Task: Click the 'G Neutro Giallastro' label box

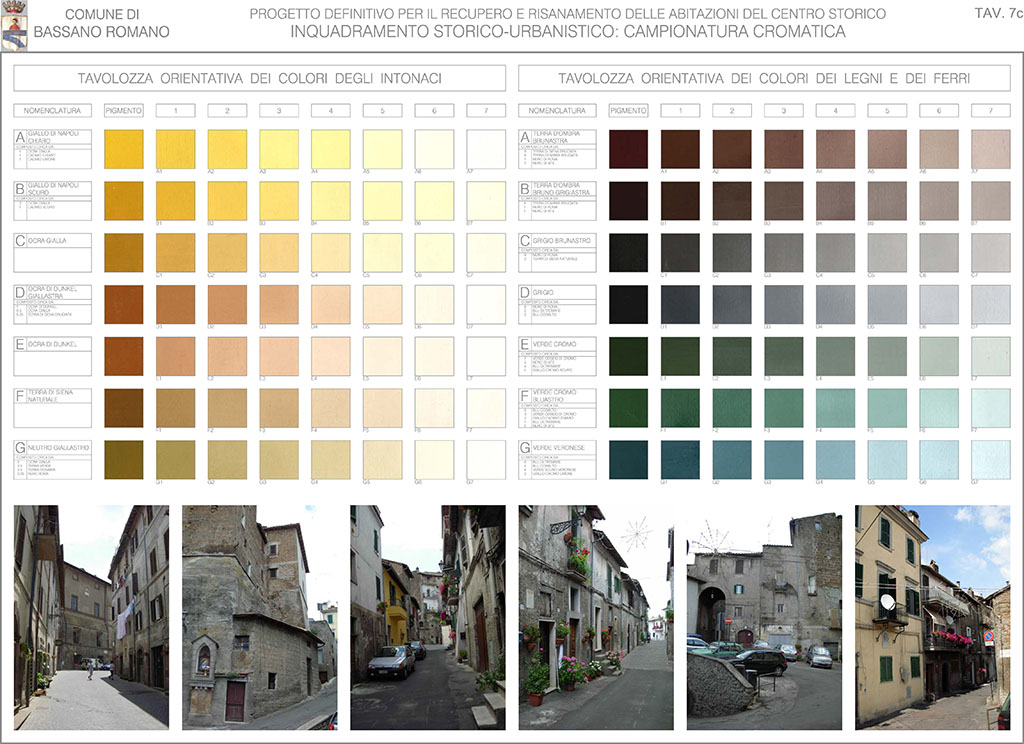Action: [x=52, y=460]
